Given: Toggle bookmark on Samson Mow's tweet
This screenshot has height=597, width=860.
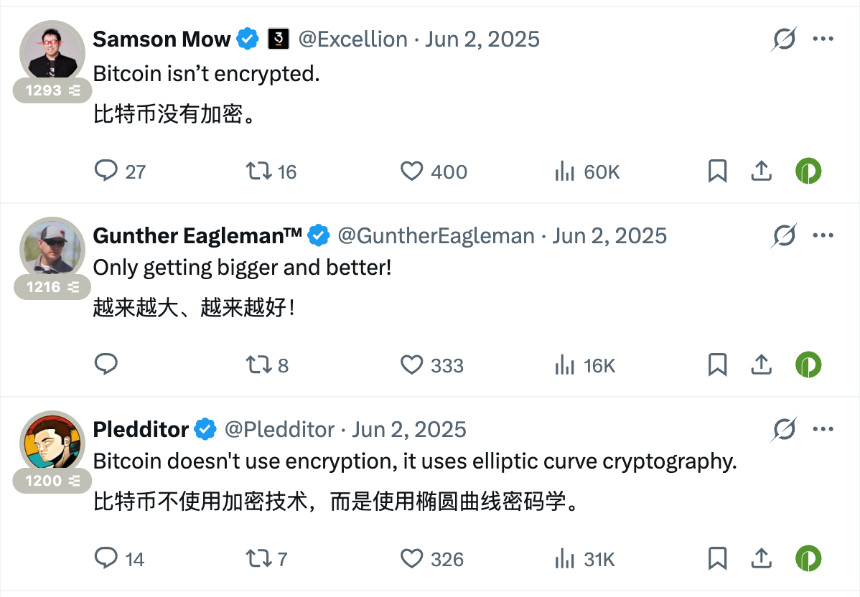Looking at the screenshot, I should [717, 171].
